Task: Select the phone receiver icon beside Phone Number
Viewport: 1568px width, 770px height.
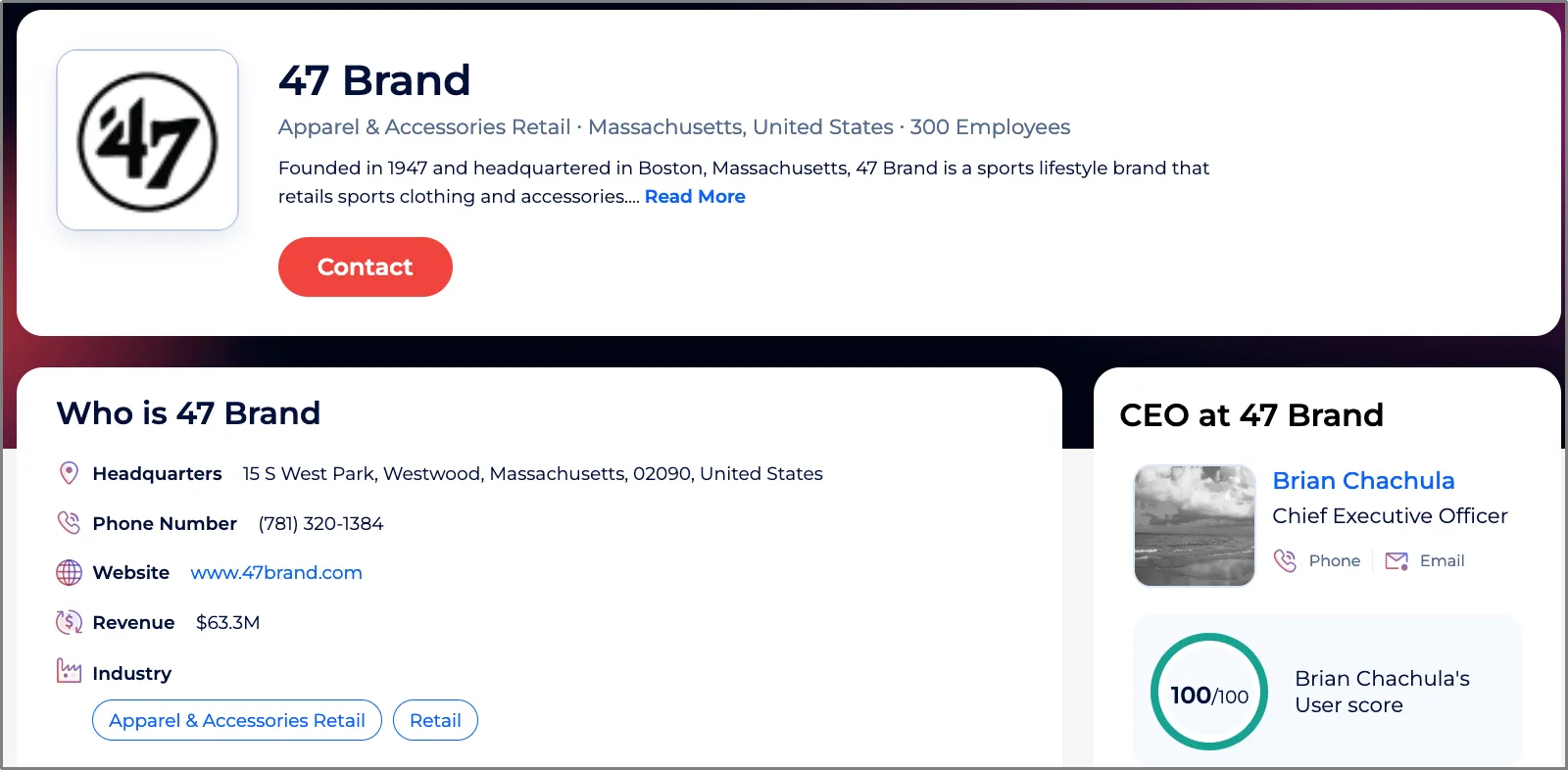Action: [x=68, y=523]
